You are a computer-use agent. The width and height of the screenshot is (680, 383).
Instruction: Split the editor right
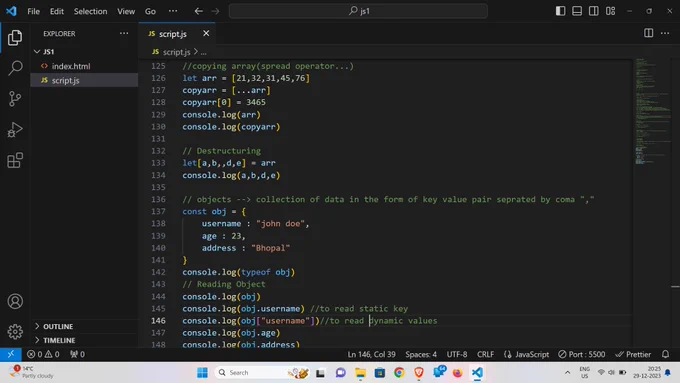coord(648,33)
